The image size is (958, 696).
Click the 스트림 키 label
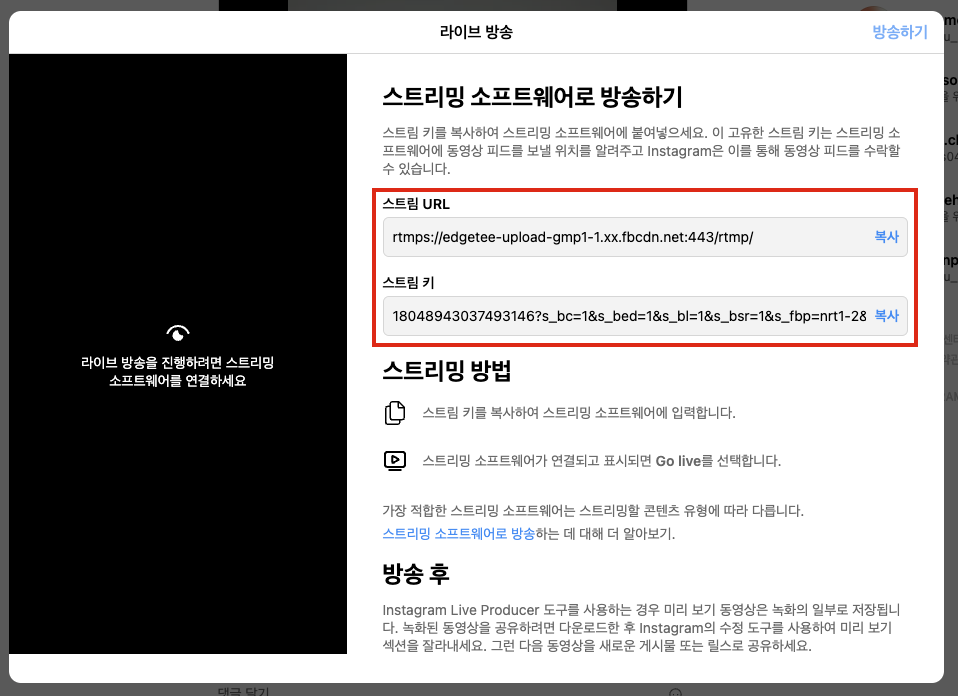408,283
